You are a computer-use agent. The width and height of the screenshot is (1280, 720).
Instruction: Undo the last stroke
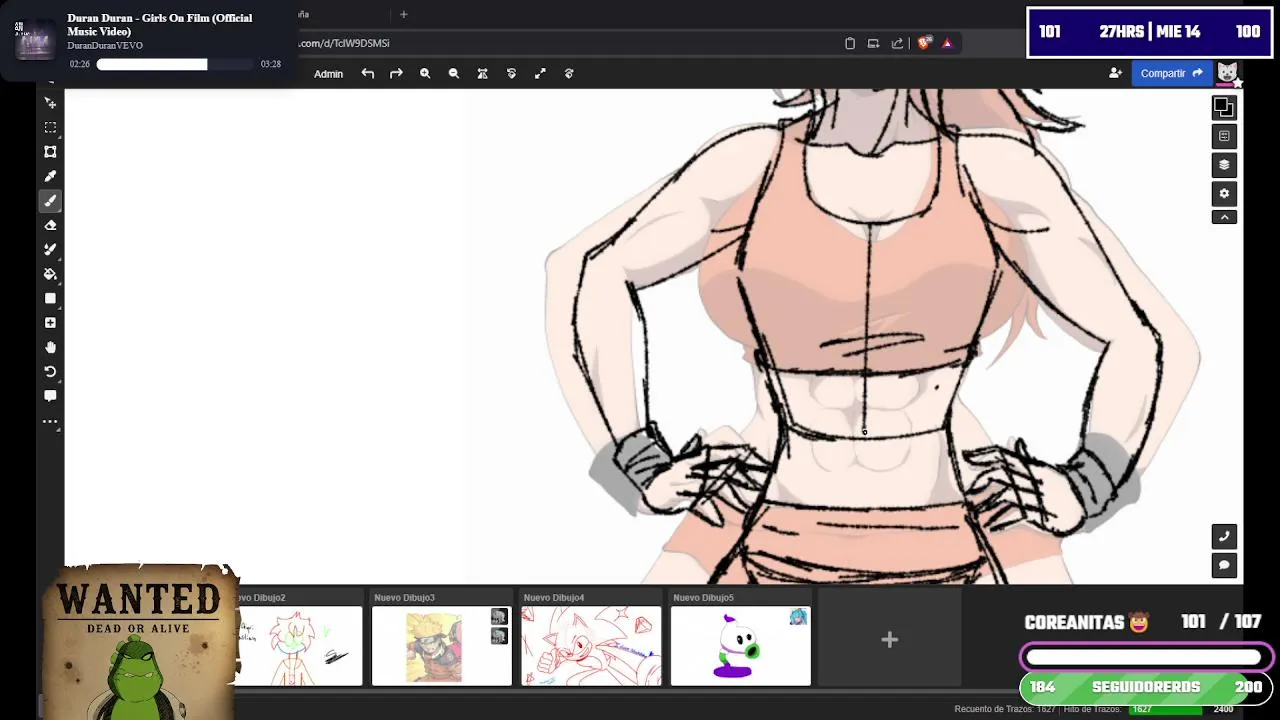[x=368, y=73]
